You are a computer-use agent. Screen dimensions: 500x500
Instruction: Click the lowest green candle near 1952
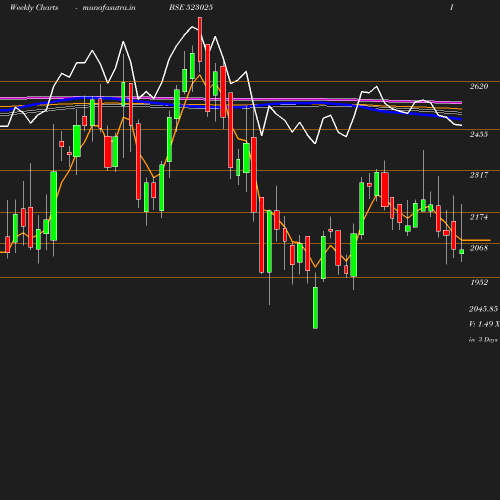pos(315,308)
